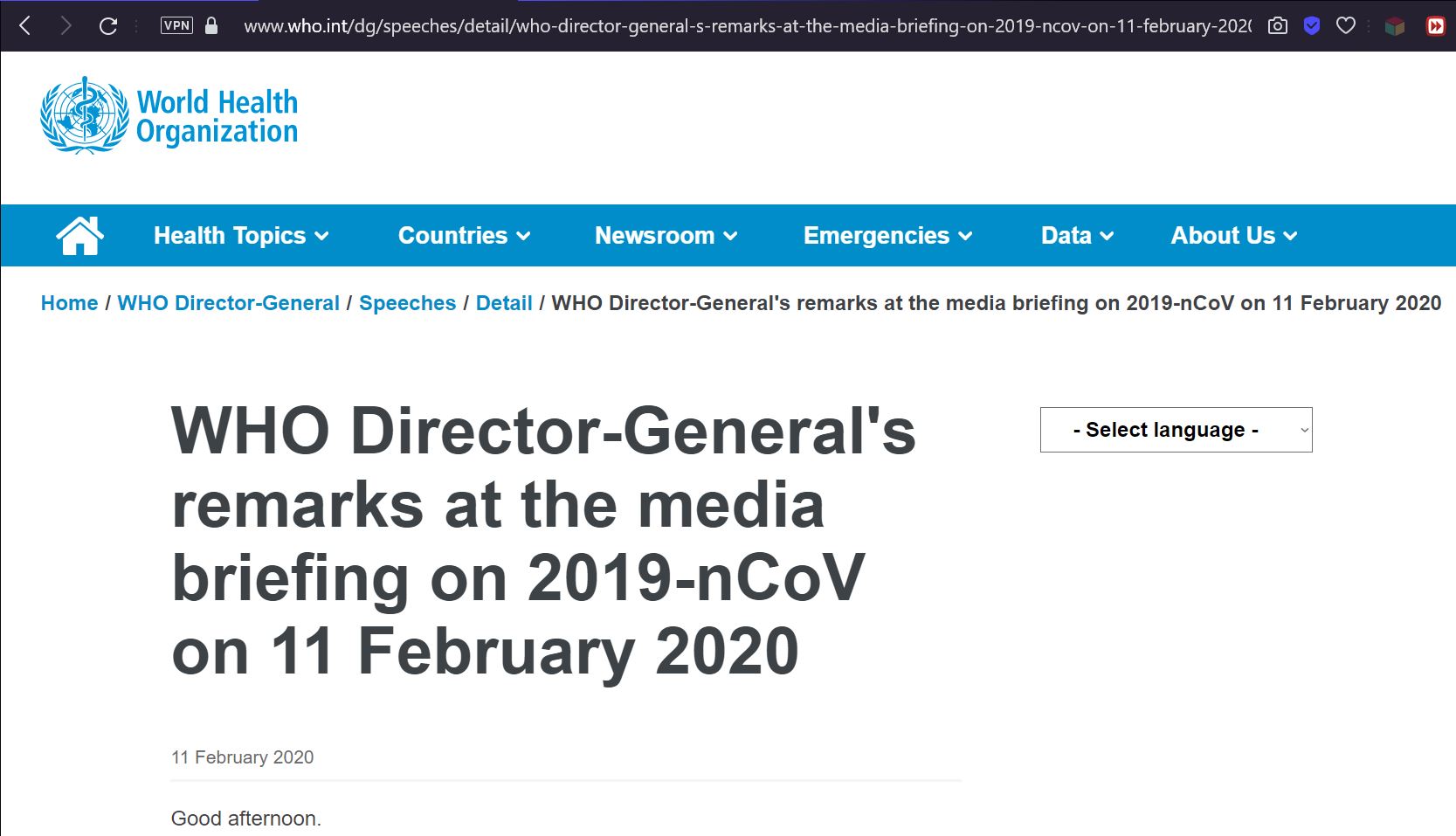
Task: Go back with the browser back arrow
Action: pos(24,26)
